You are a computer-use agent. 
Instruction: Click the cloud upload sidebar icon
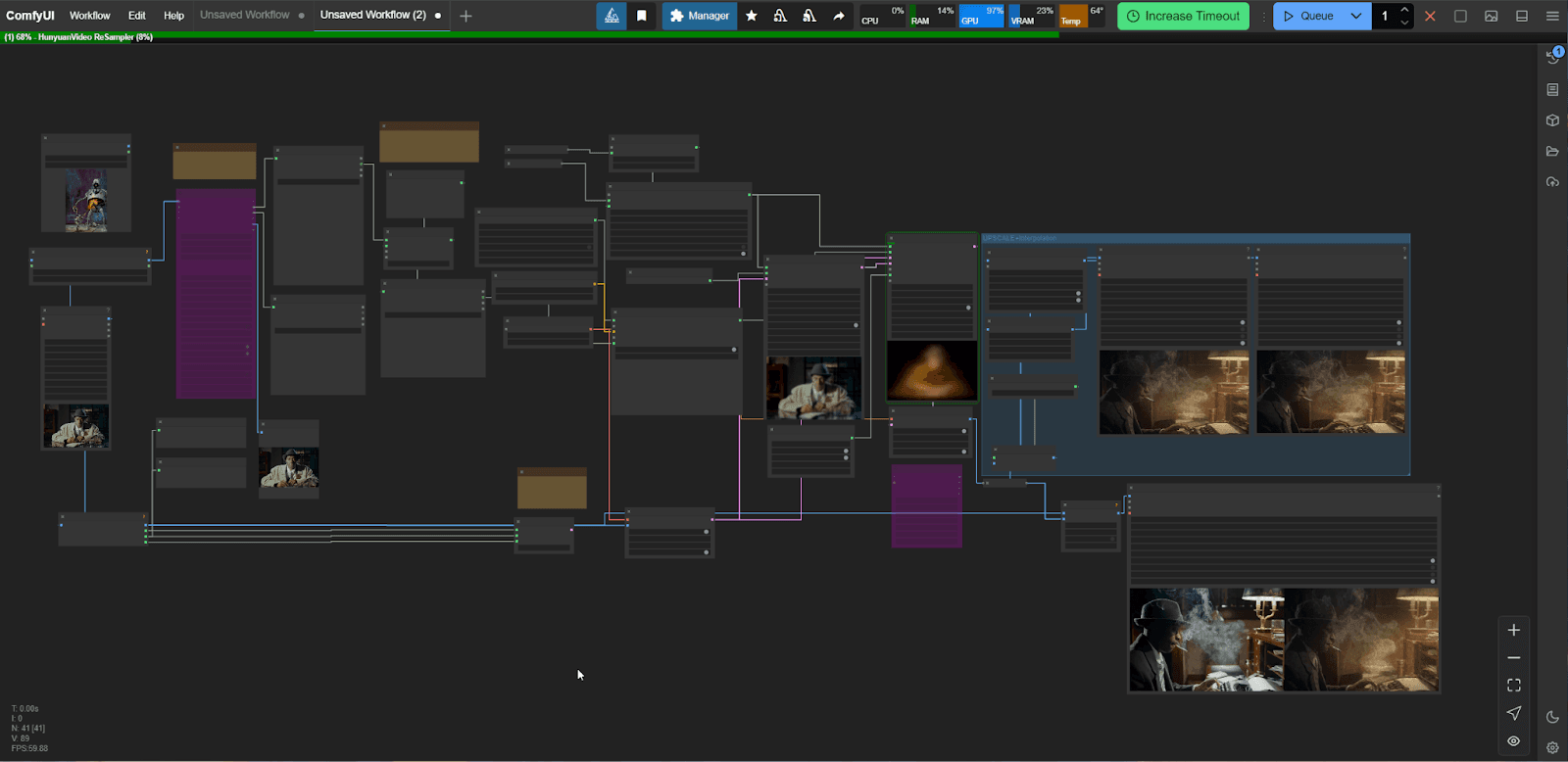pyautogui.click(x=1552, y=182)
